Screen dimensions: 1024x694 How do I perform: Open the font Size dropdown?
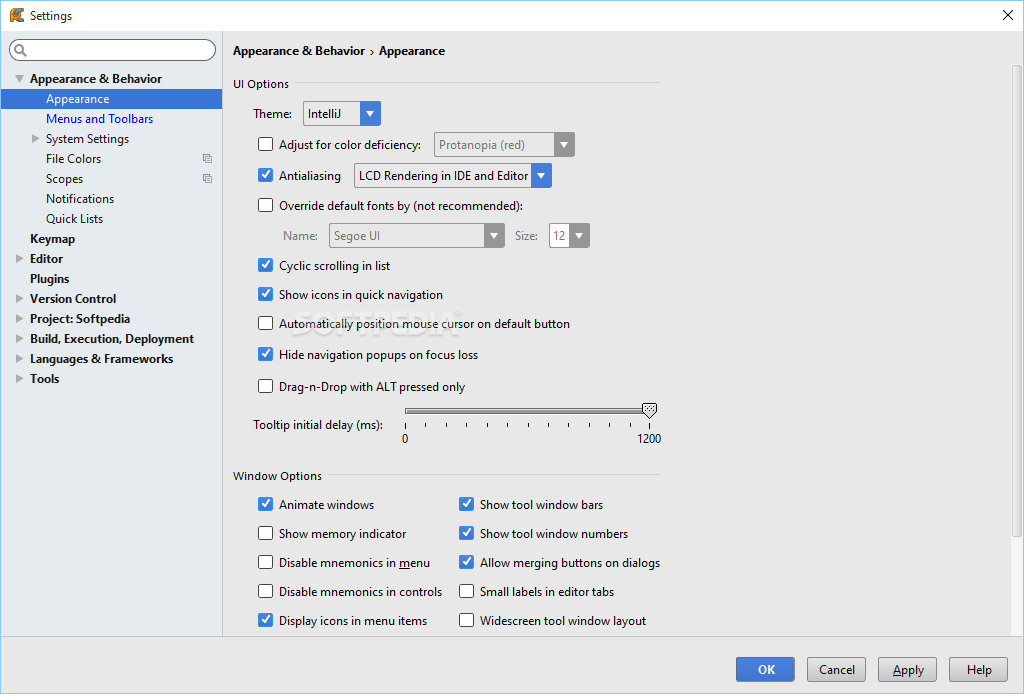578,235
